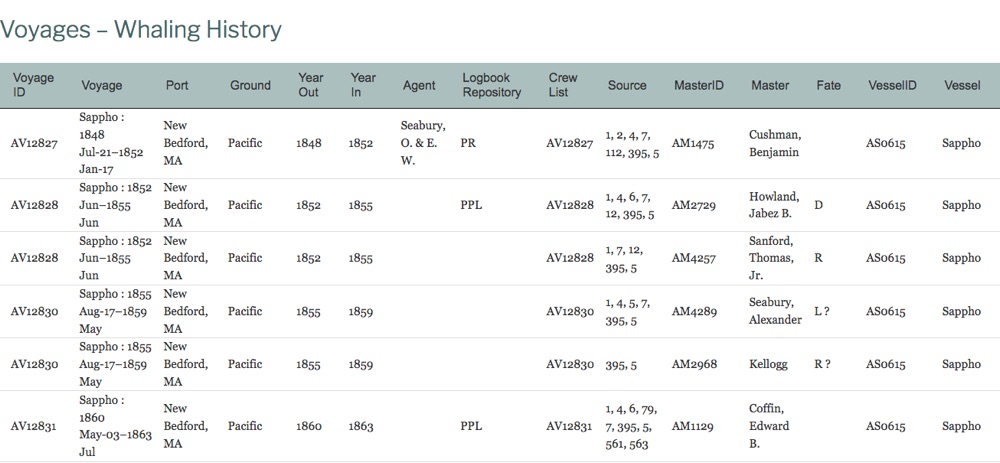1000x463 pixels.
Task: Sort by the Voyage ID column header
Action: point(32,85)
